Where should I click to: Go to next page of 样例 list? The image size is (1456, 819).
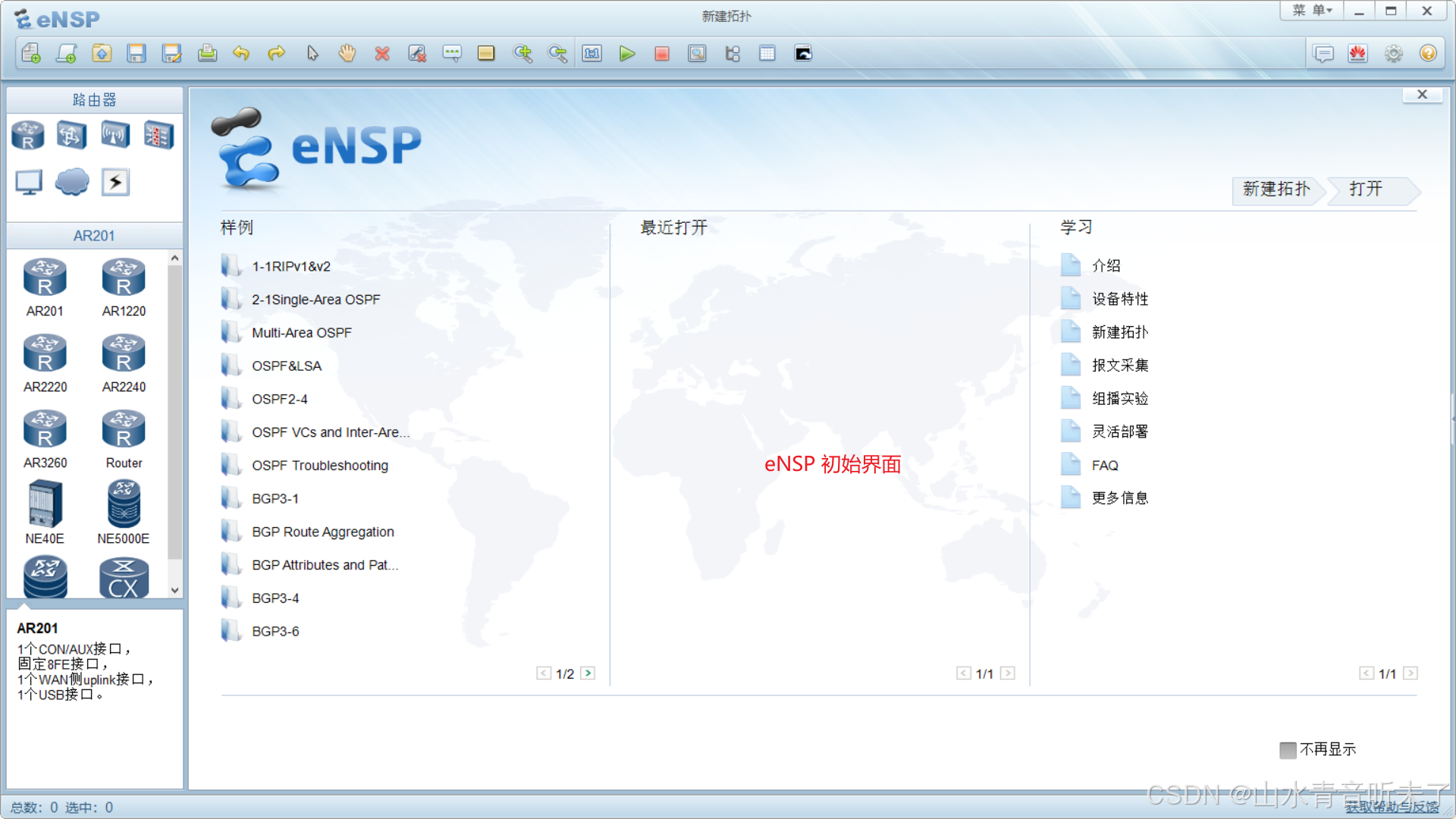(588, 673)
